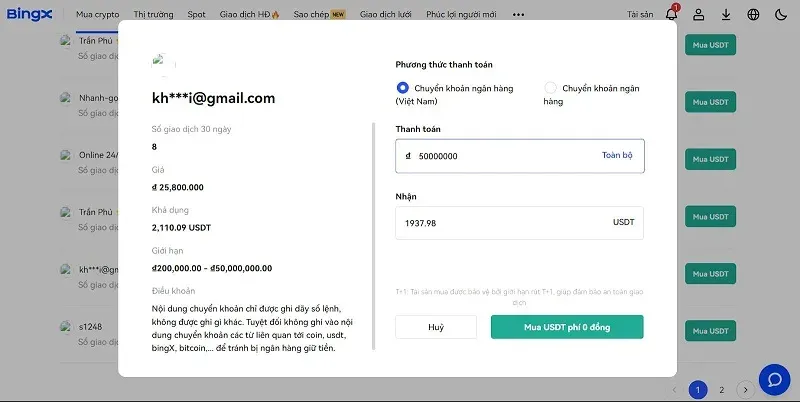The height and width of the screenshot is (402, 800).
Task: Open the live chat support bubble
Action: click(x=774, y=379)
